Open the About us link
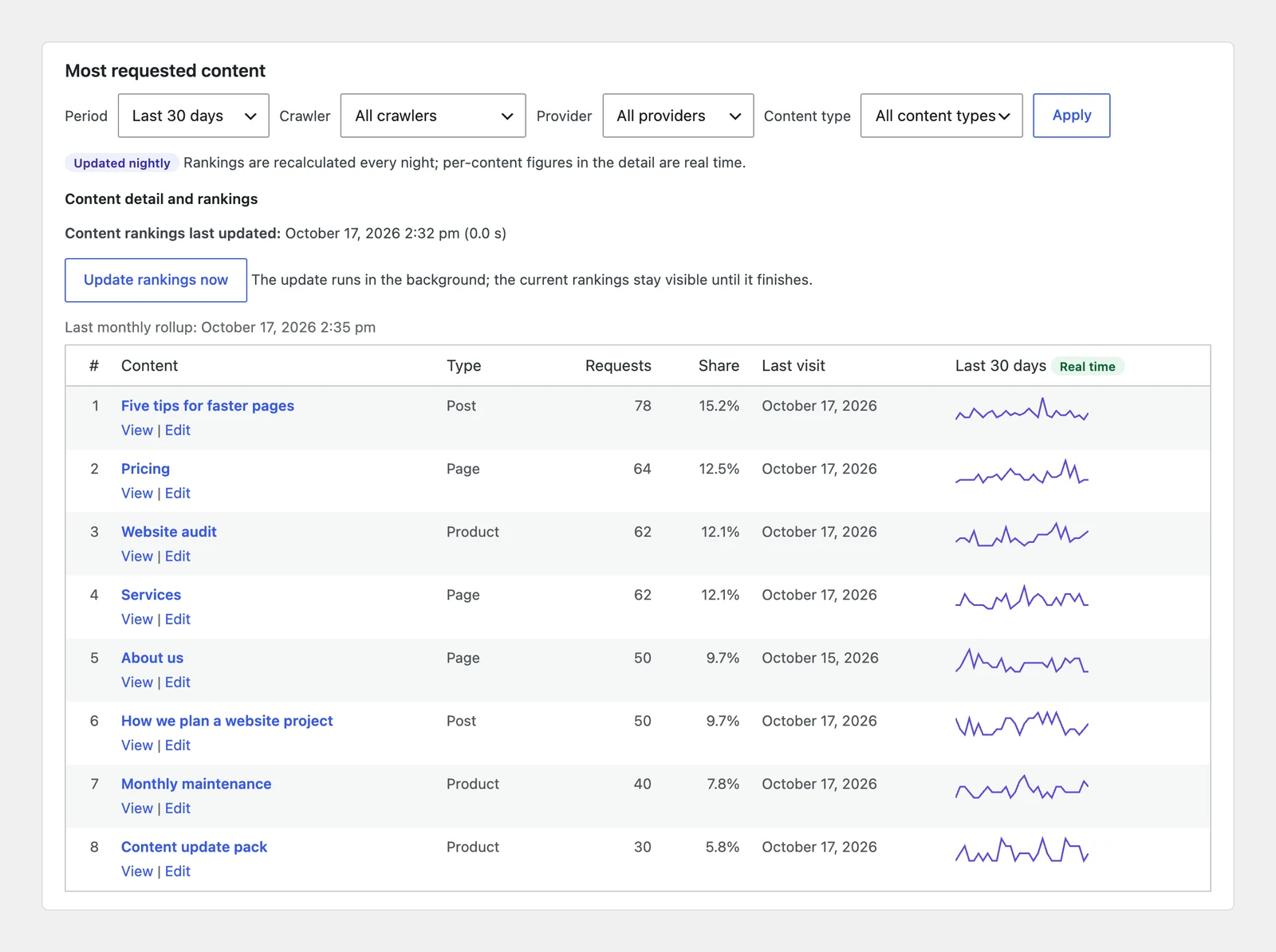The width and height of the screenshot is (1276, 952). point(152,658)
